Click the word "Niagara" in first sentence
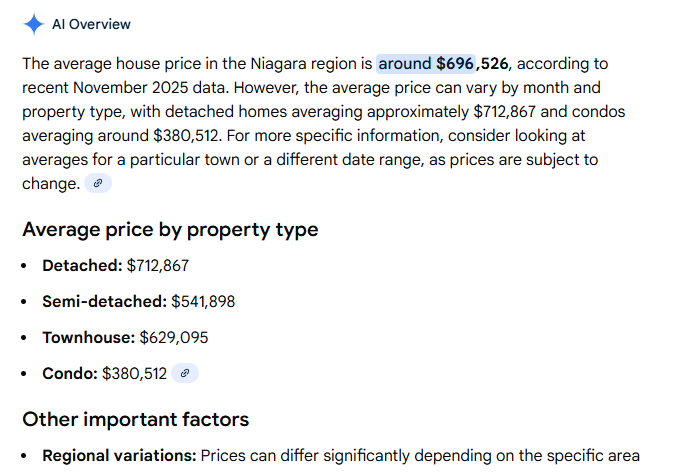This screenshot has height=472, width=678. point(278,64)
